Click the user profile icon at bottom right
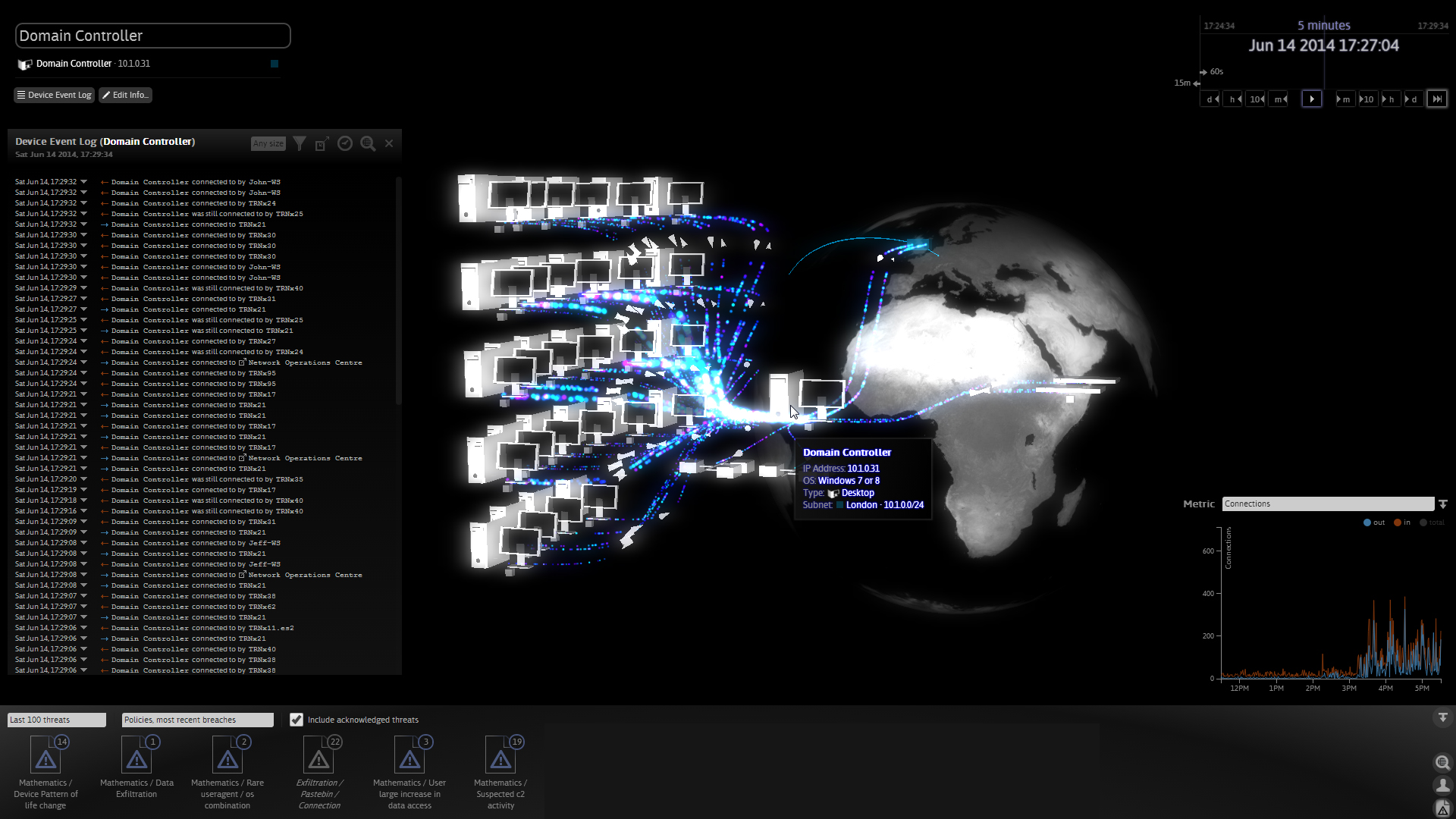This screenshot has width=1456, height=819. click(1442, 786)
